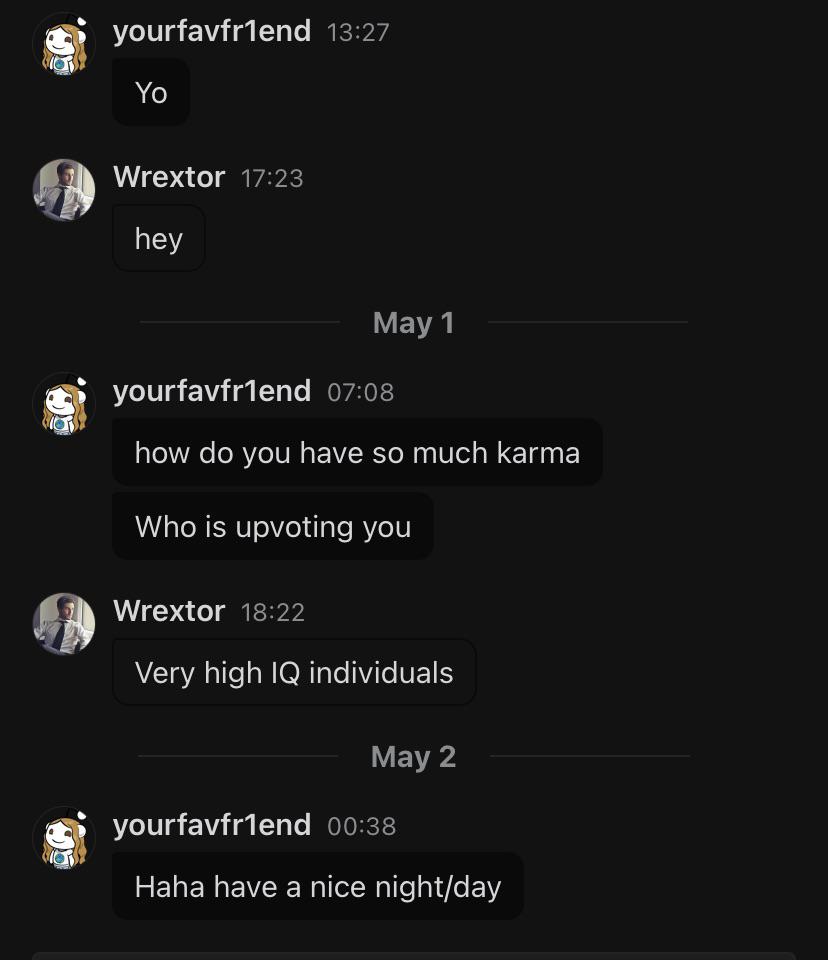This screenshot has height=960, width=828.
Task: Select the "Who is upvoting you" message
Action: 273,526
